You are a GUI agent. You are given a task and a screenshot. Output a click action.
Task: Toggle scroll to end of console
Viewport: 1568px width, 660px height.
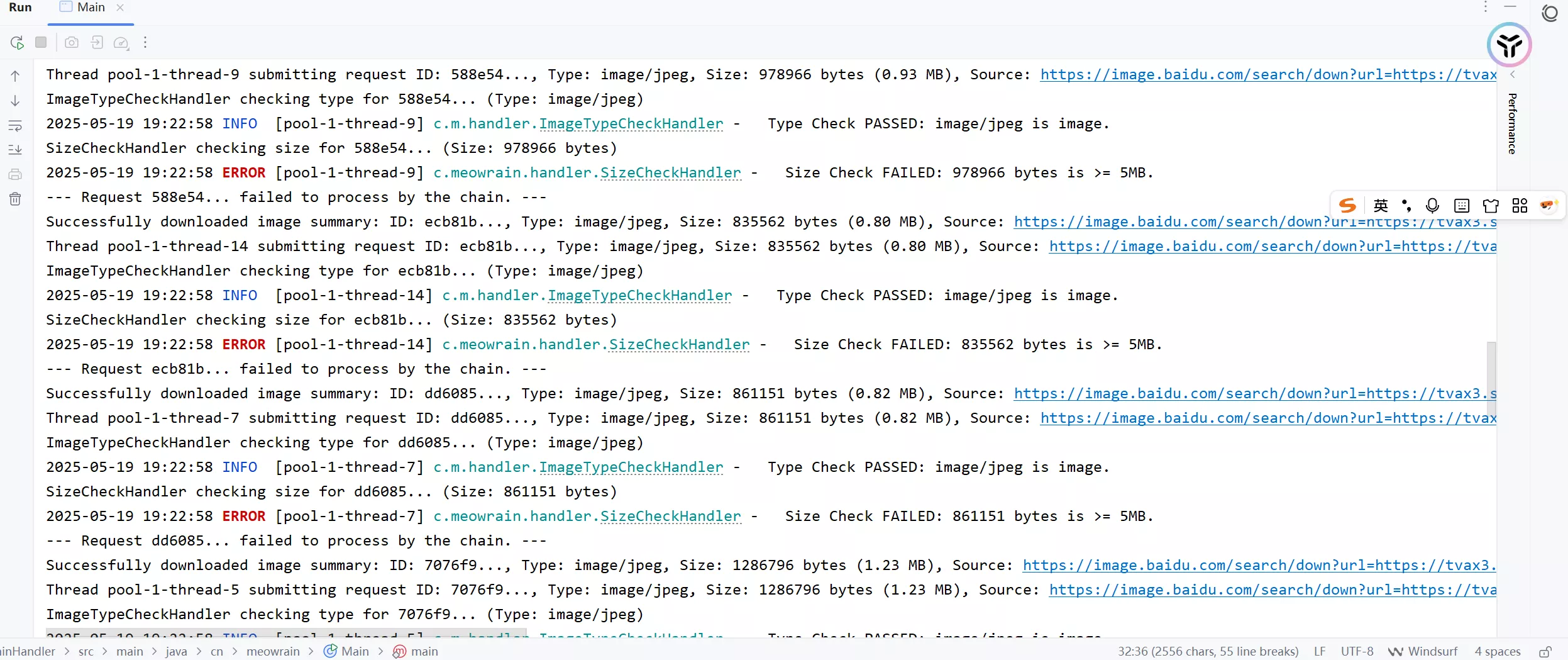(x=15, y=150)
